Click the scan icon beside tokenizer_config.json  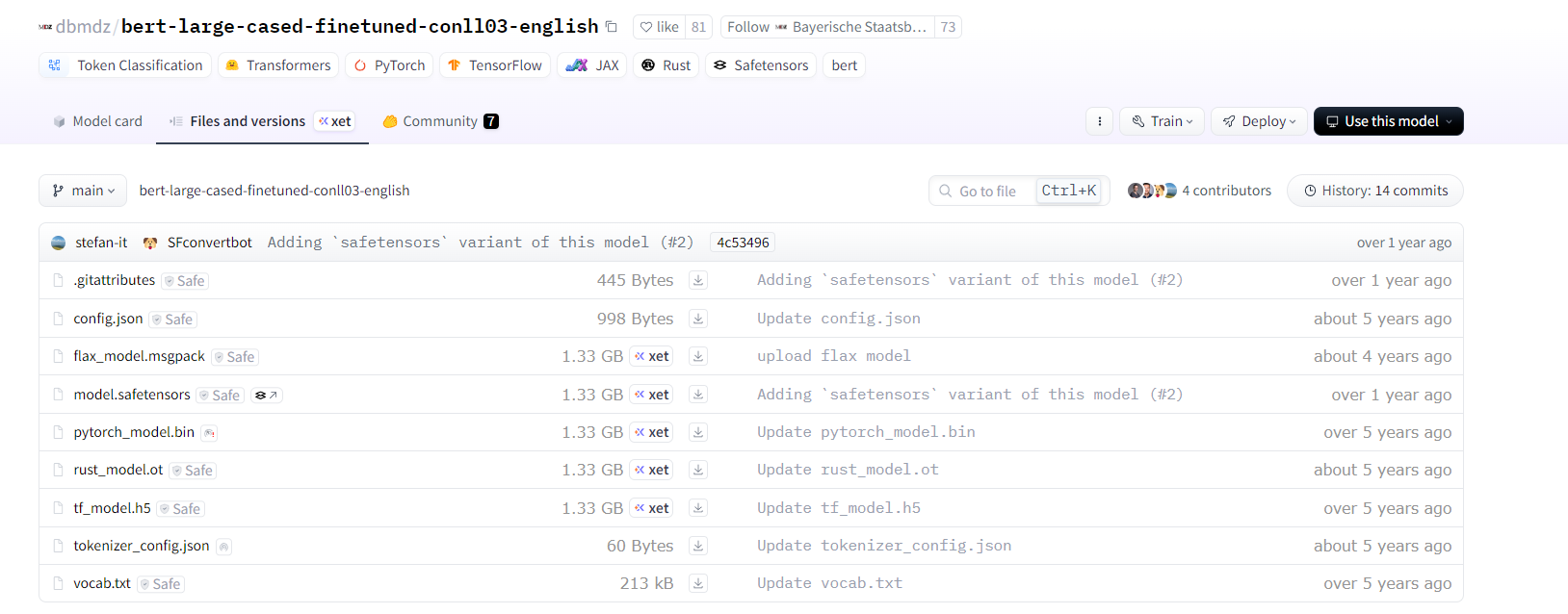pyautogui.click(x=223, y=547)
